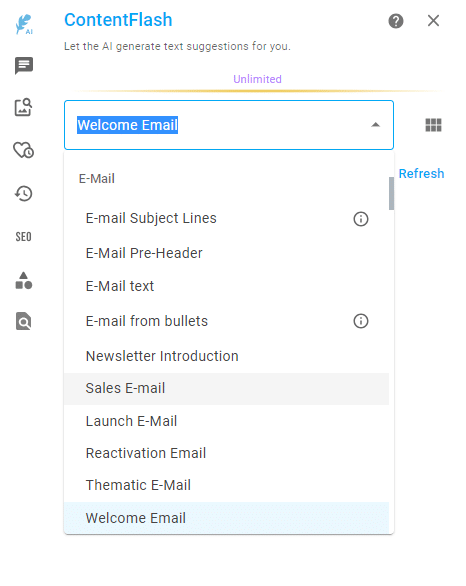466x586 pixels.
Task: Show info for E-mail from bullets
Action: [x=361, y=321]
